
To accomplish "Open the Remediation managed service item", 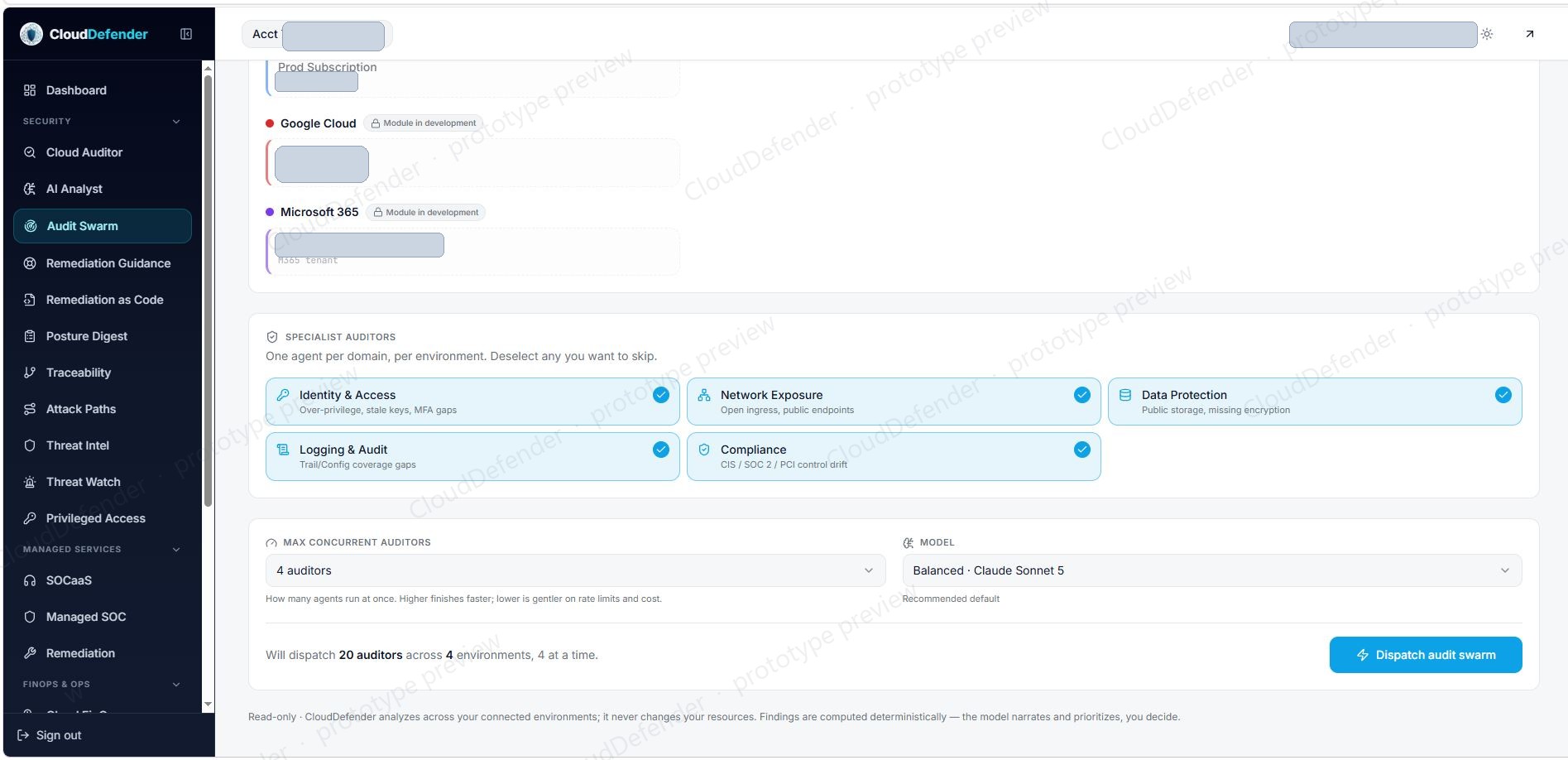I will [103, 653].
